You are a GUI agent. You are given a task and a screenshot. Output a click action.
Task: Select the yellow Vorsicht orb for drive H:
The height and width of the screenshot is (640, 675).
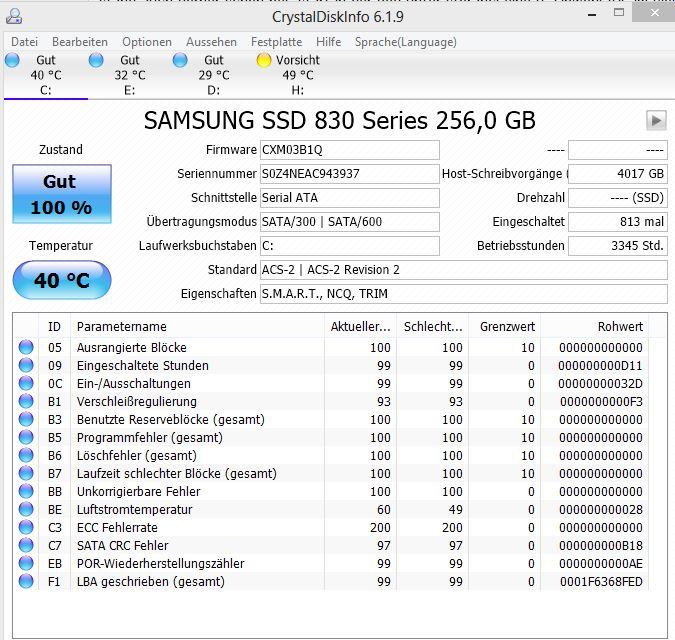pos(263,60)
